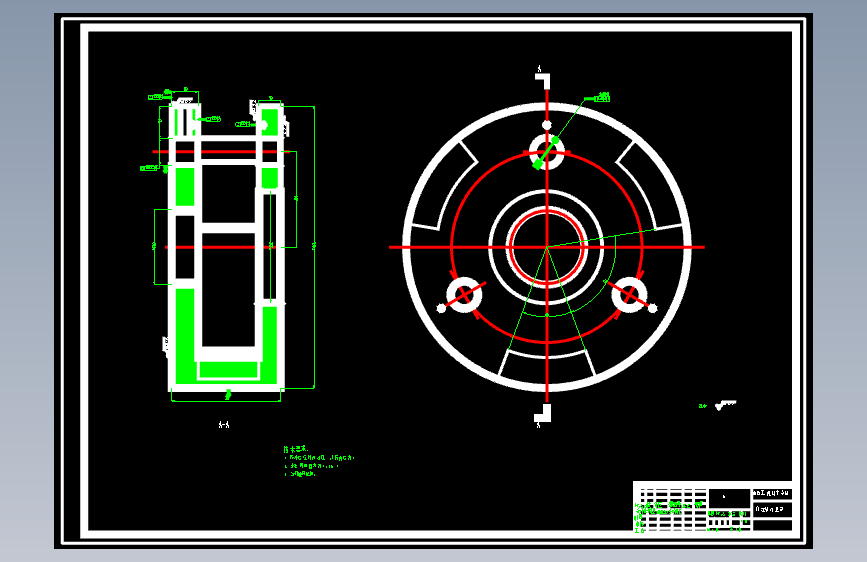Select the green technical requirements text block

pos(319,461)
